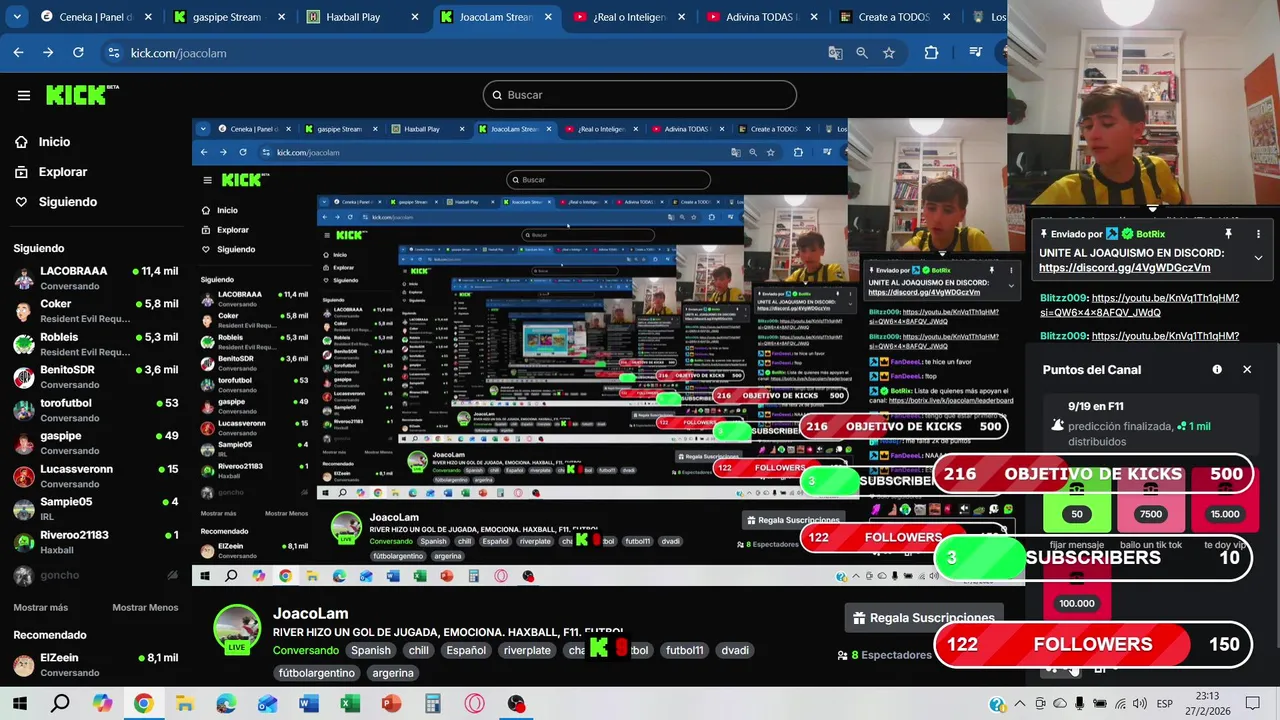Click the zoom magnifier icon in the address bar

coord(862,53)
